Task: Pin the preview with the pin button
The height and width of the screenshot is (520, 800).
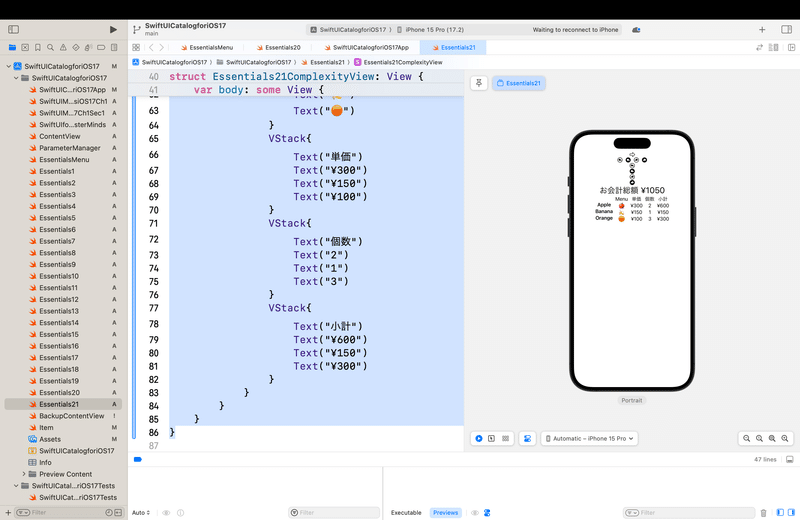Action: [479, 83]
